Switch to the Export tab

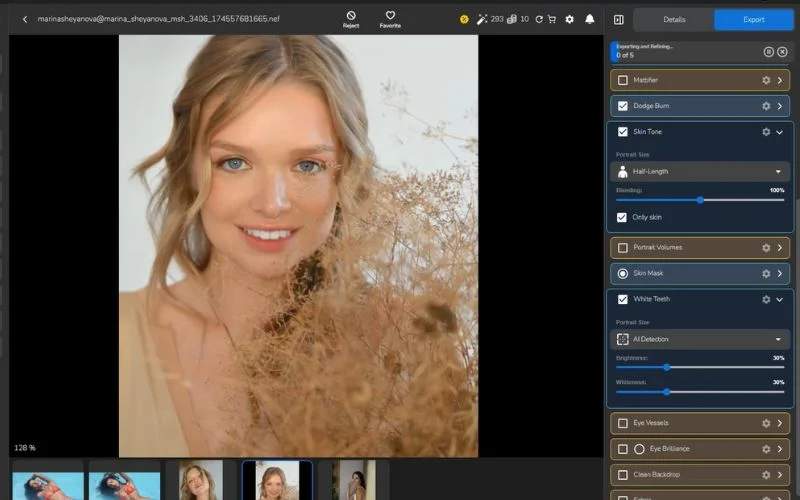coord(753,19)
